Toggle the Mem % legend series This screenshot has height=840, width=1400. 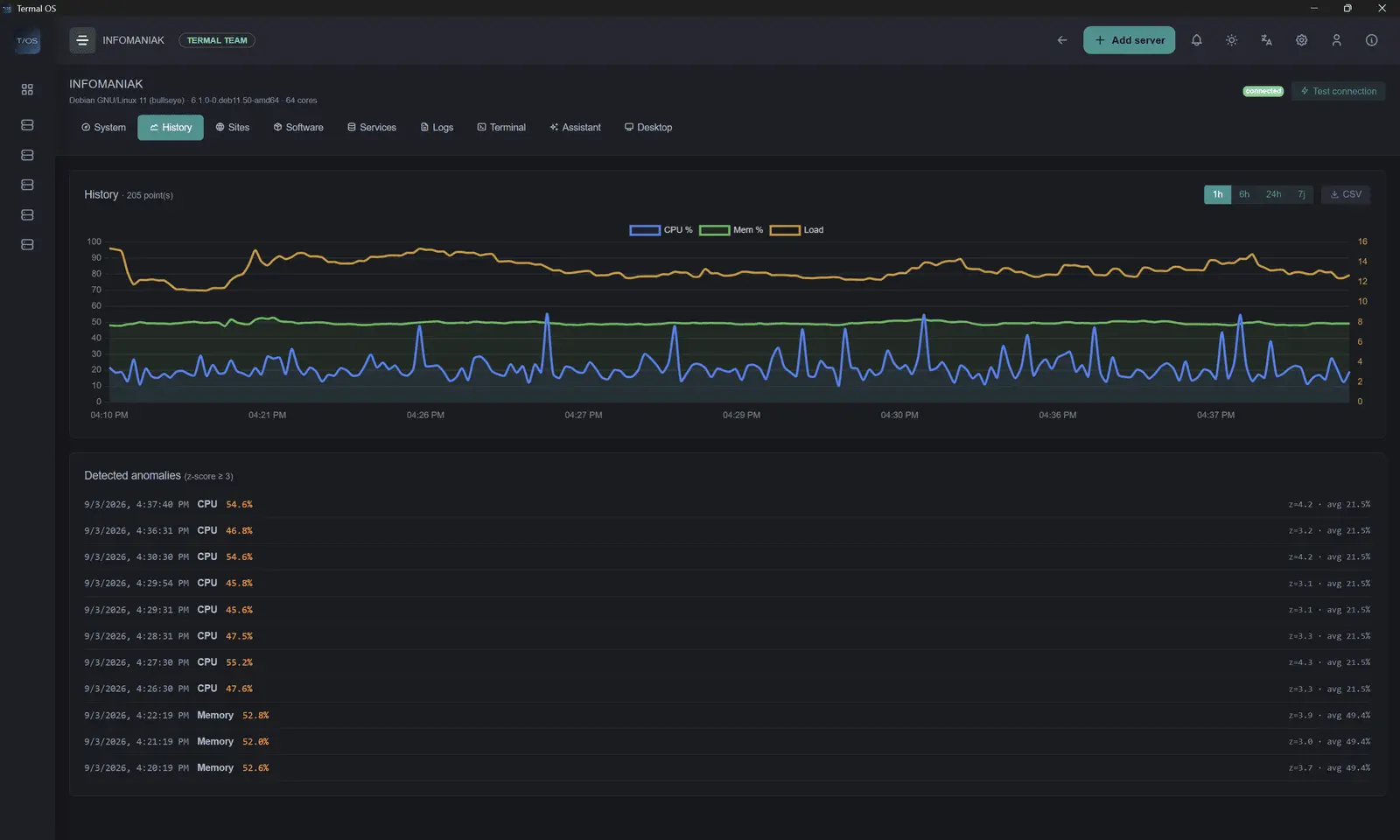731,230
